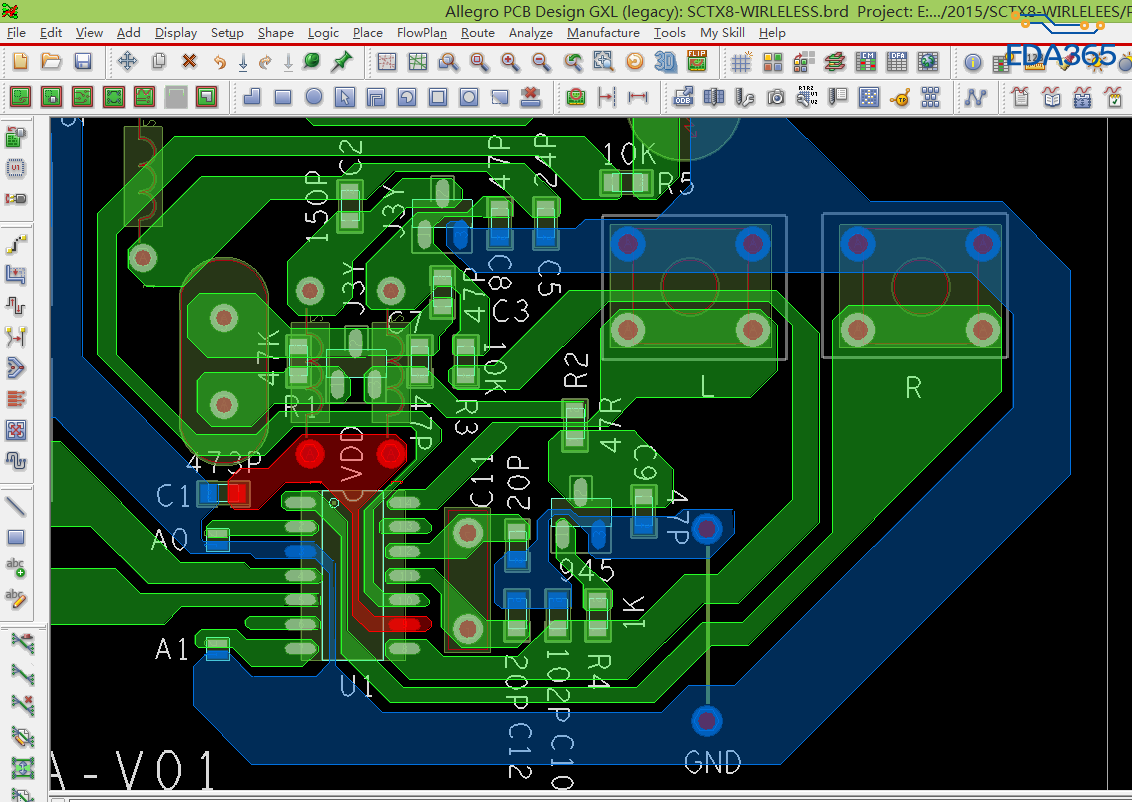Image resolution: width=1132 pixels, height=802 pixels.
Task: Open the DFA spreadsheet icon
Action: [x=897, y=62]
